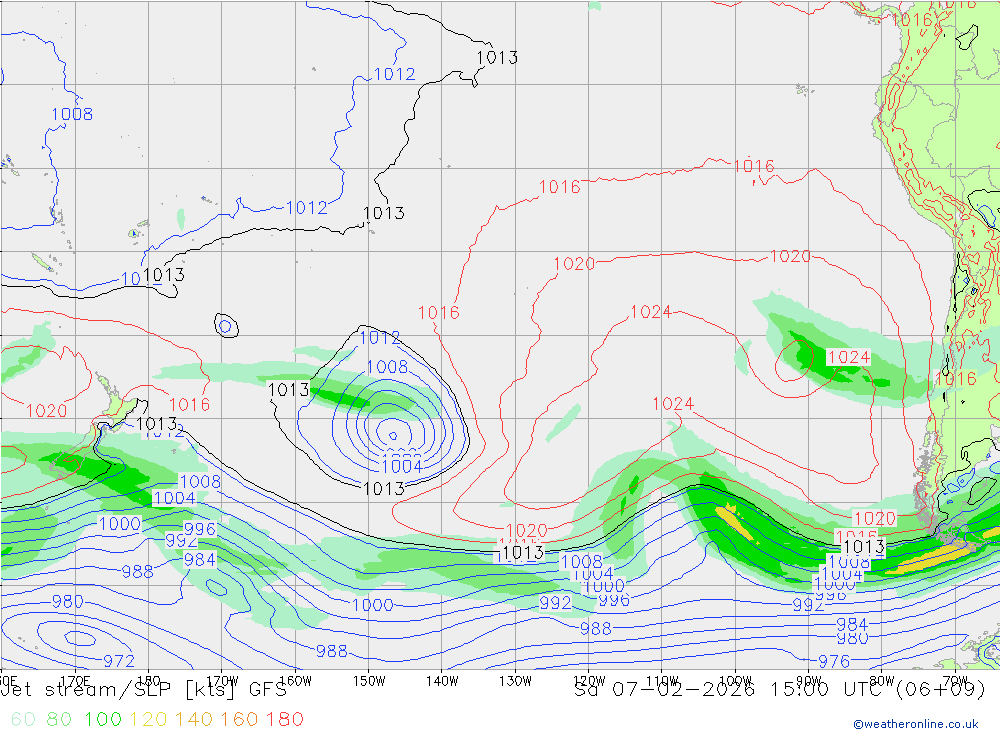Click the 120W longitude label

coord(589,681)
